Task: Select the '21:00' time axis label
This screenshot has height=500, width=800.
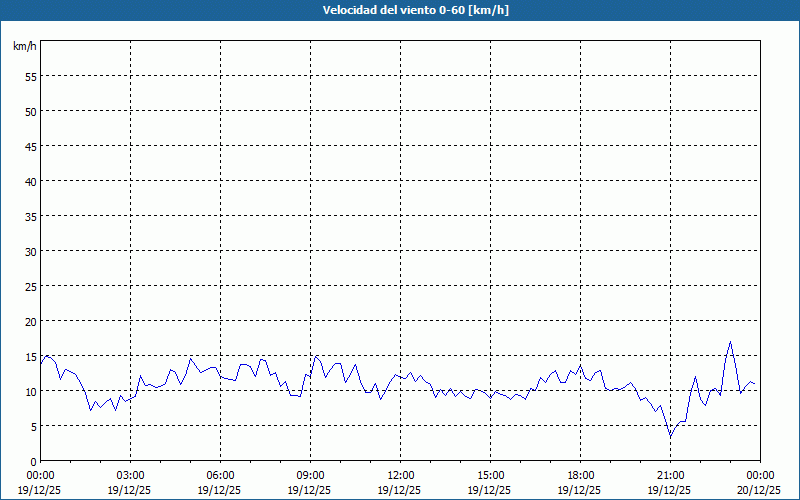Action: [x=670, y=476]
